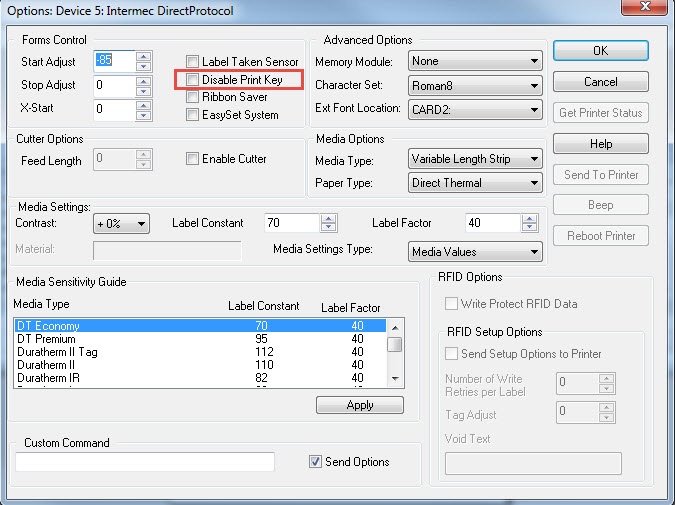
Task: Uncheck the Send Options checkbox
Action: (x=315, y=462)
